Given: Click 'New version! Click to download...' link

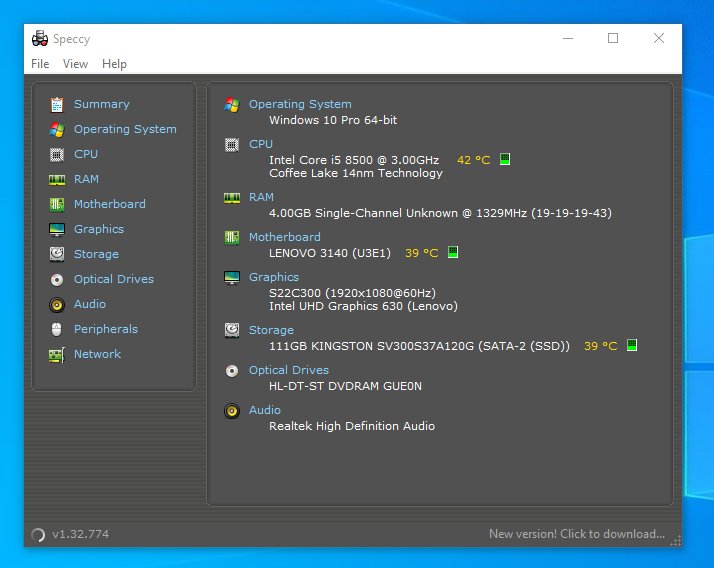Looking at the screenshot, I should click(577, 534).
